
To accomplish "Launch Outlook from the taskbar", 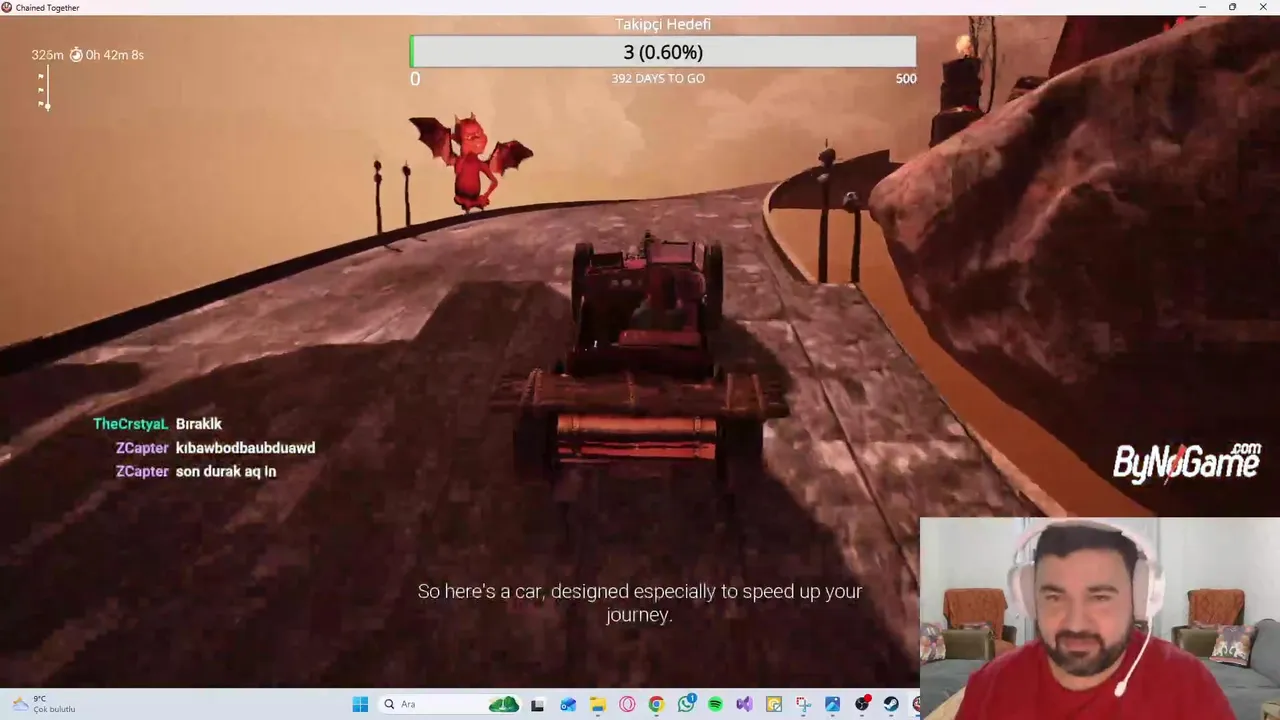I will [568, 704].
